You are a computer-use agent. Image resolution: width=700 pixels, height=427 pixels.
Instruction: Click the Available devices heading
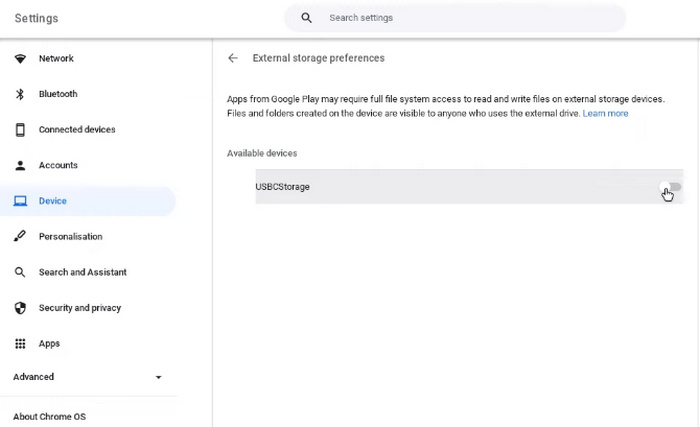262,153
